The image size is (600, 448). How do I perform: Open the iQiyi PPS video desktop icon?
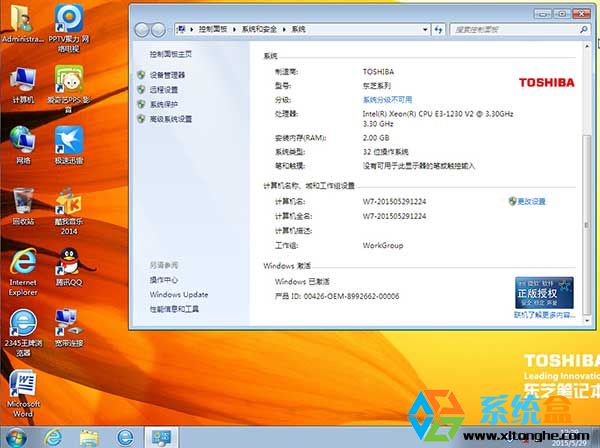(69, 89)
